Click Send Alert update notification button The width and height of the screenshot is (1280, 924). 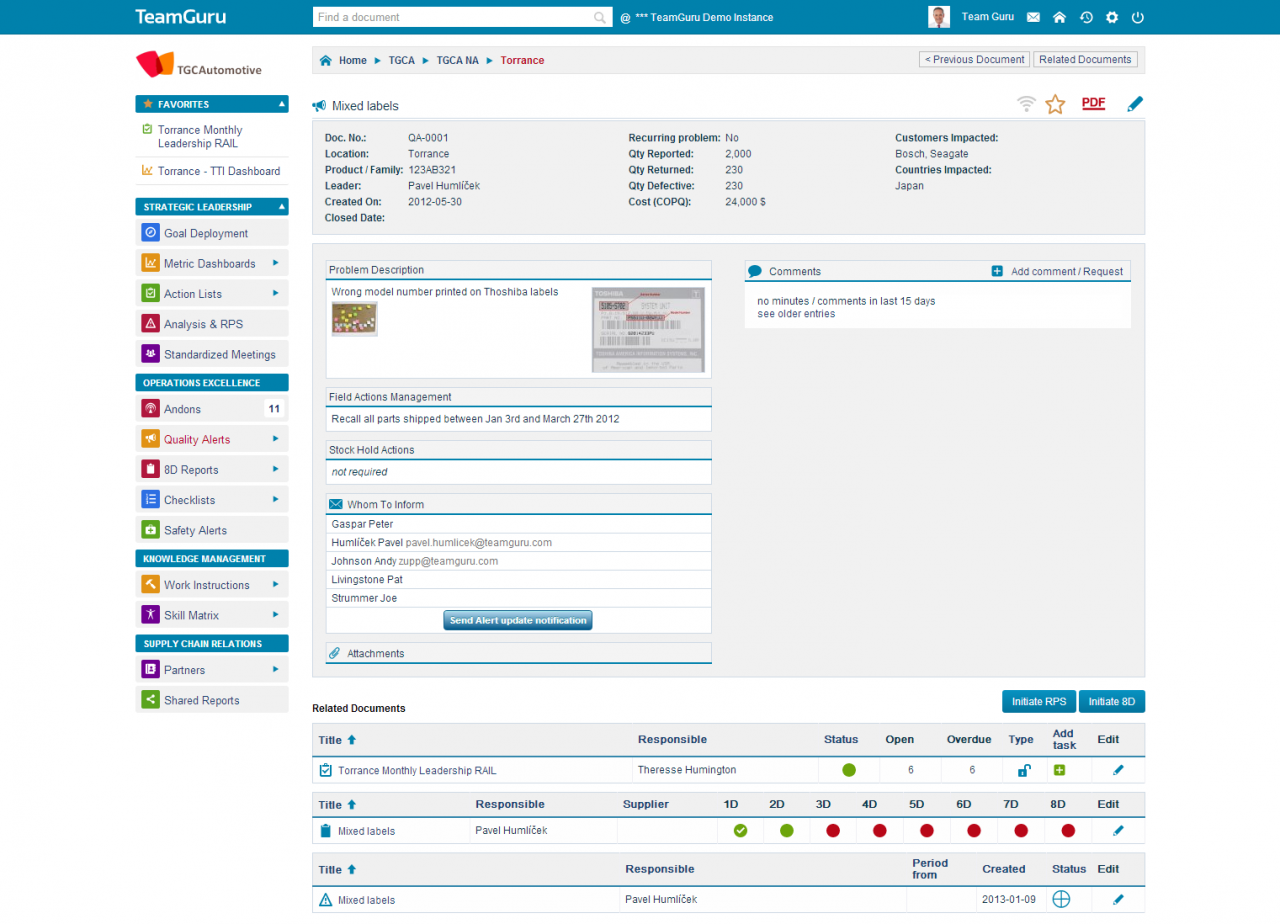518,620
